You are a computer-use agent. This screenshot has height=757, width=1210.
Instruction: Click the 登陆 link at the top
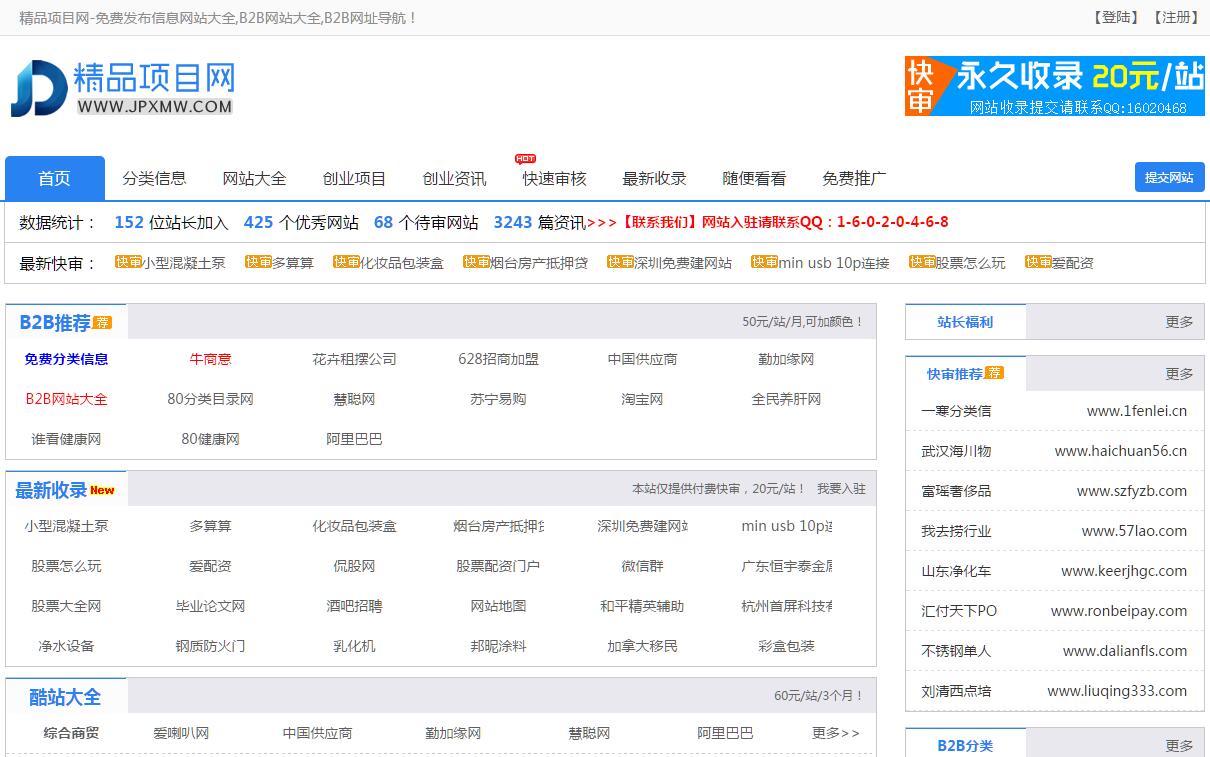pos(1115,17)
